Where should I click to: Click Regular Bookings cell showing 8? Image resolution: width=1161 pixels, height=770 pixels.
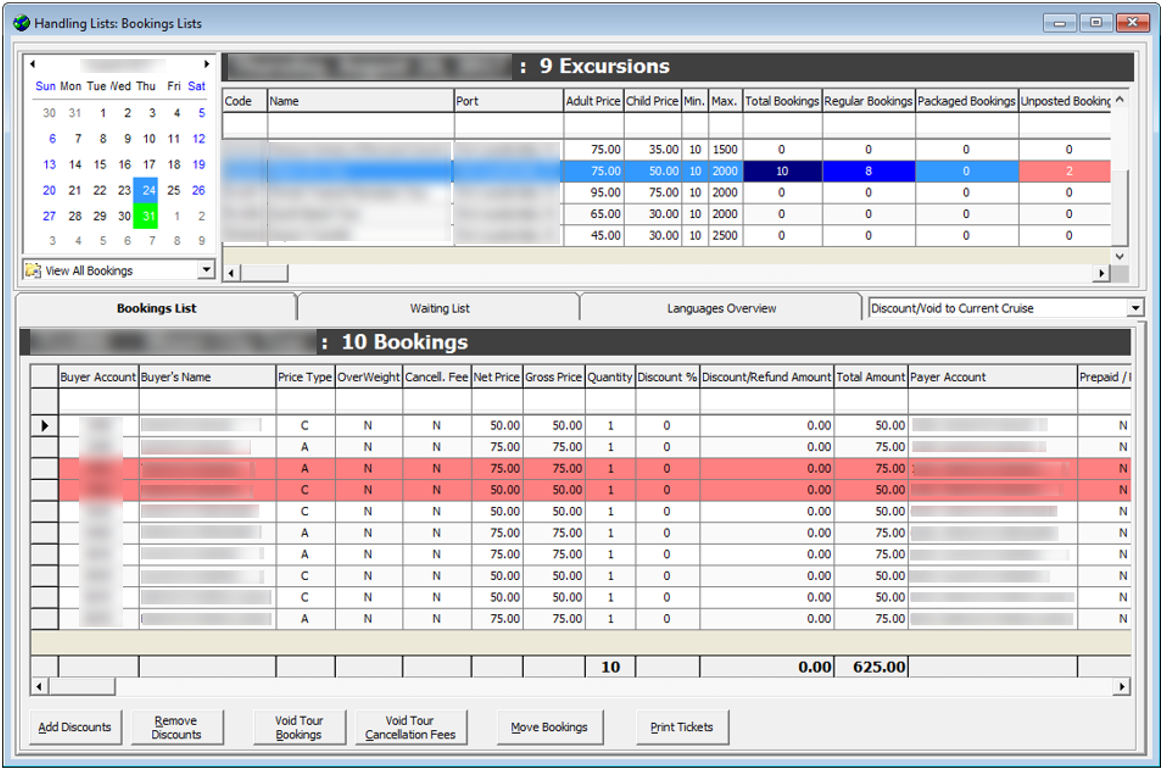pos(869,171)
